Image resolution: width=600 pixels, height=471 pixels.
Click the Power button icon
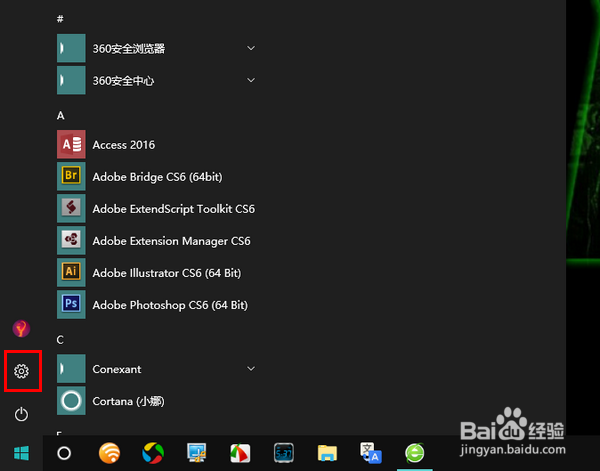point(21,414)
